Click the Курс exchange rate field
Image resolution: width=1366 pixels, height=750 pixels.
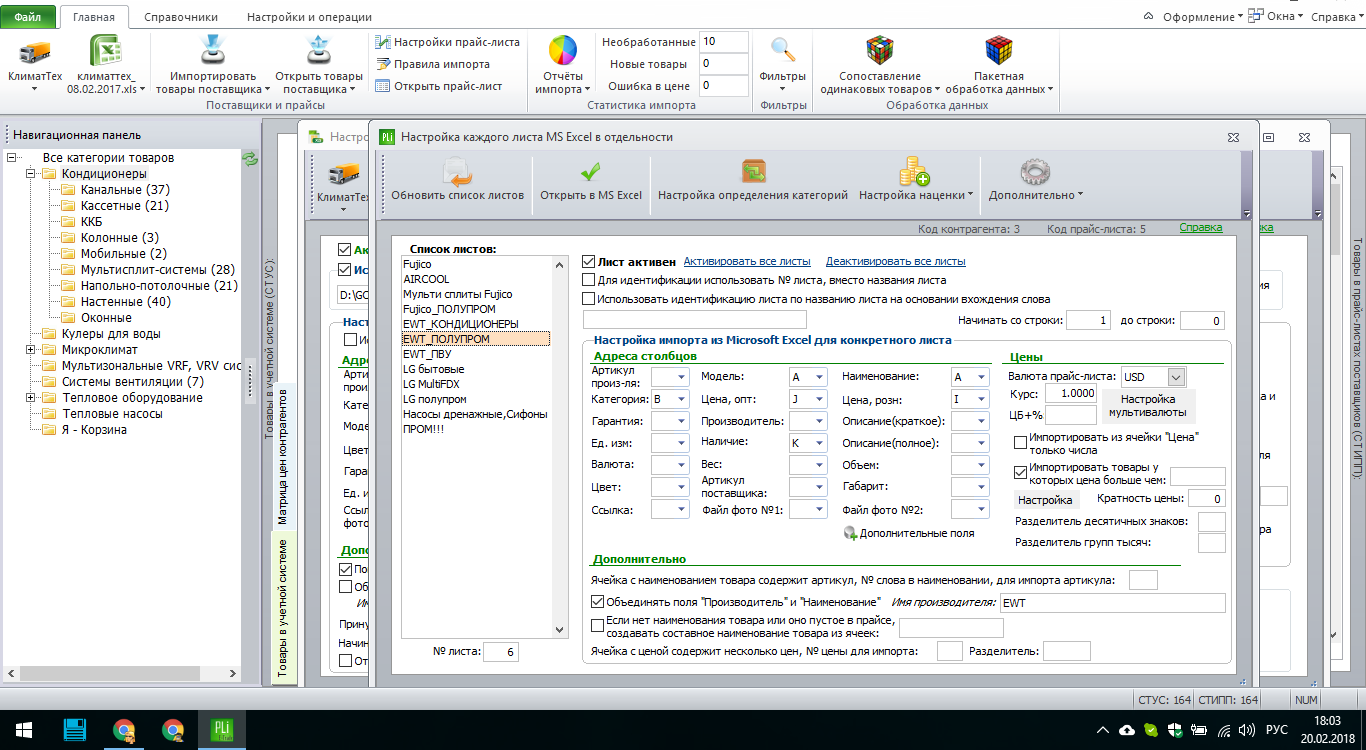pos(1071,393)
